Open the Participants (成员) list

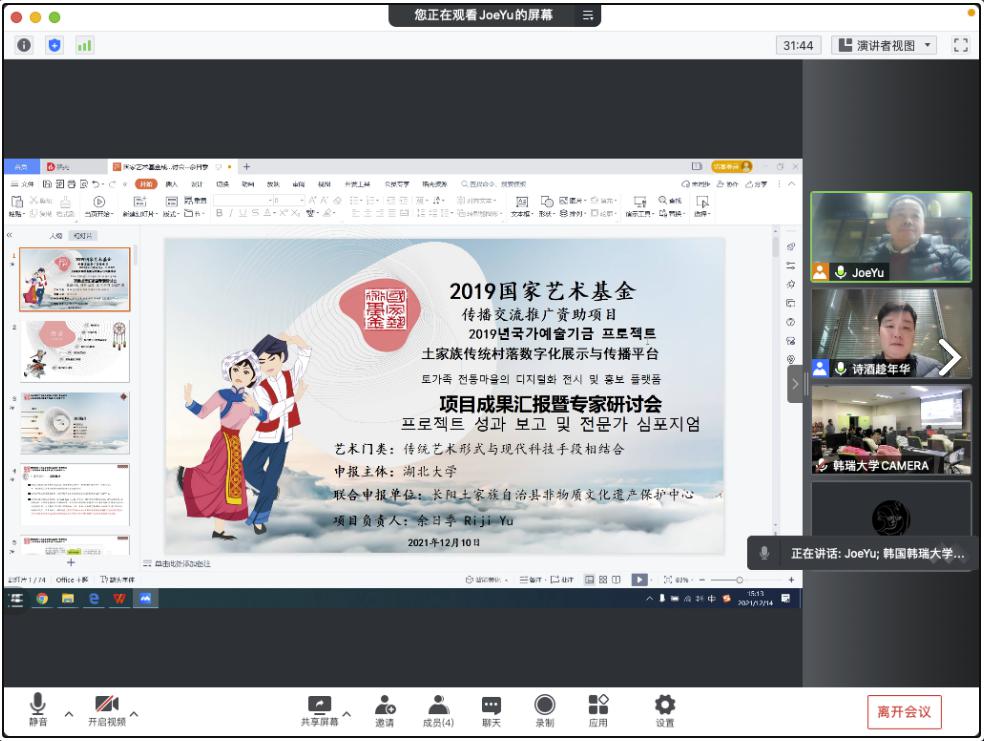coord(438,711)
